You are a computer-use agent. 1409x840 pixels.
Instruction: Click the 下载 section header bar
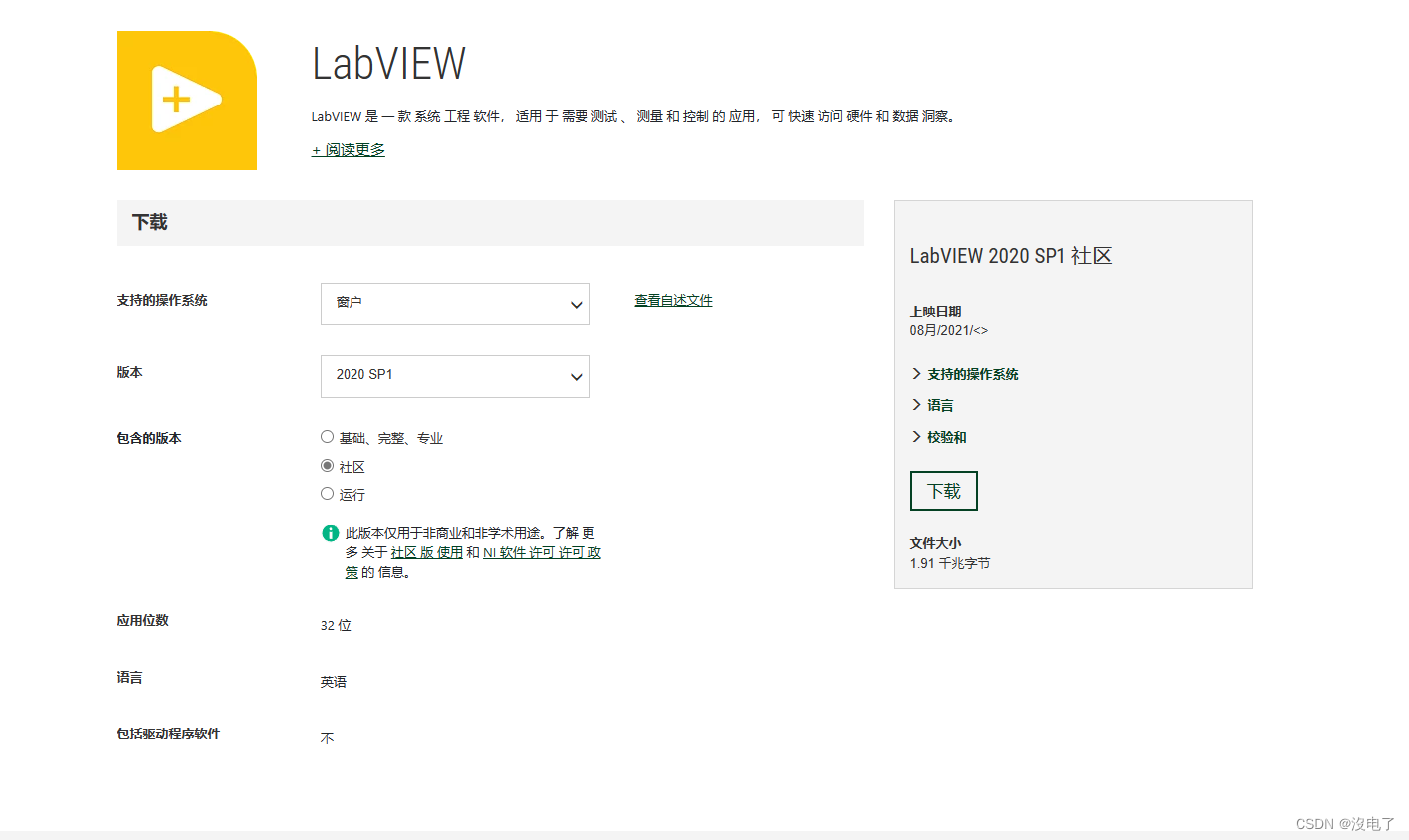(150, 222)
